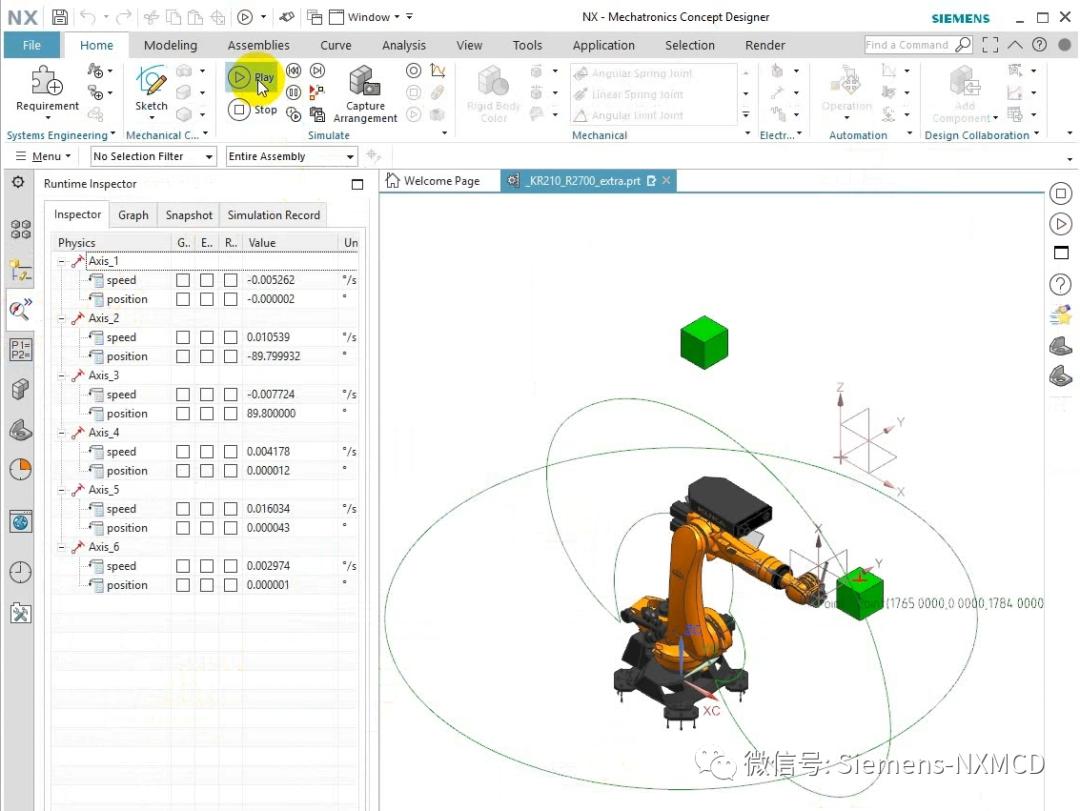The width and height of the screenshot is (1080, 811).
Task: Click the help question mark icon on right sidebar
Action: pos(1060,284)
